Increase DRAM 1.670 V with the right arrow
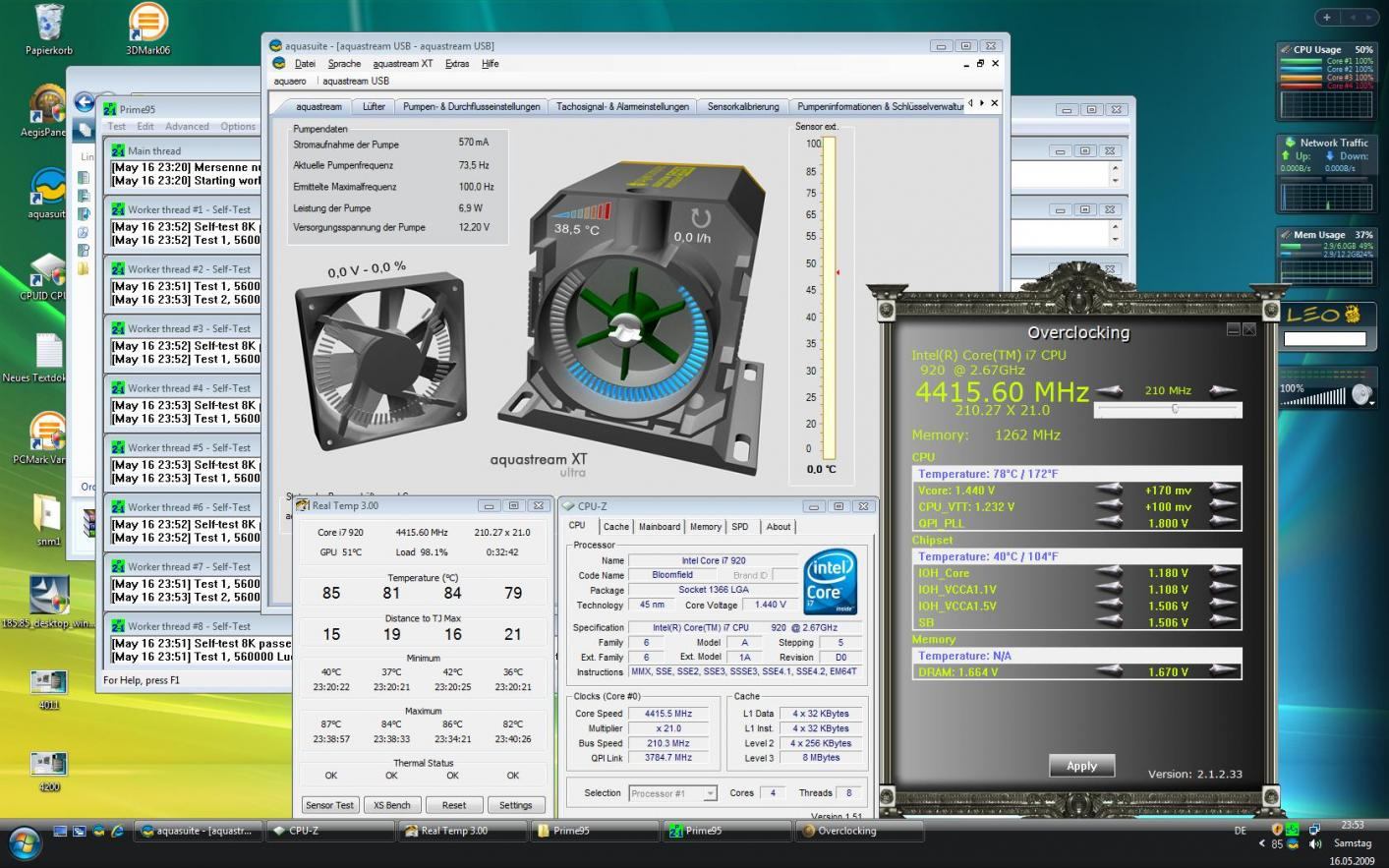 pos(1223,671)
